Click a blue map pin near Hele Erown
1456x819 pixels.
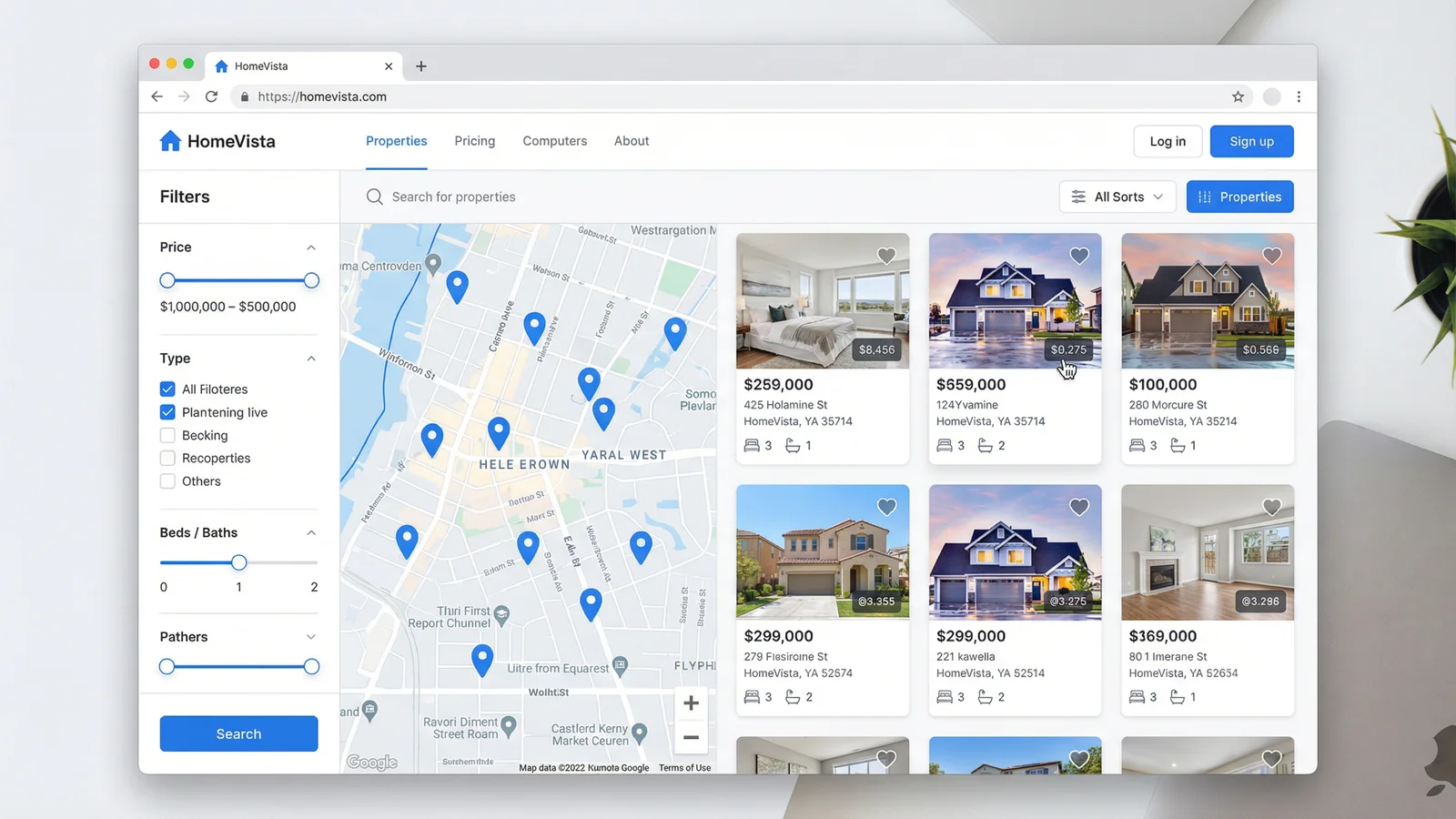[499, 434]
